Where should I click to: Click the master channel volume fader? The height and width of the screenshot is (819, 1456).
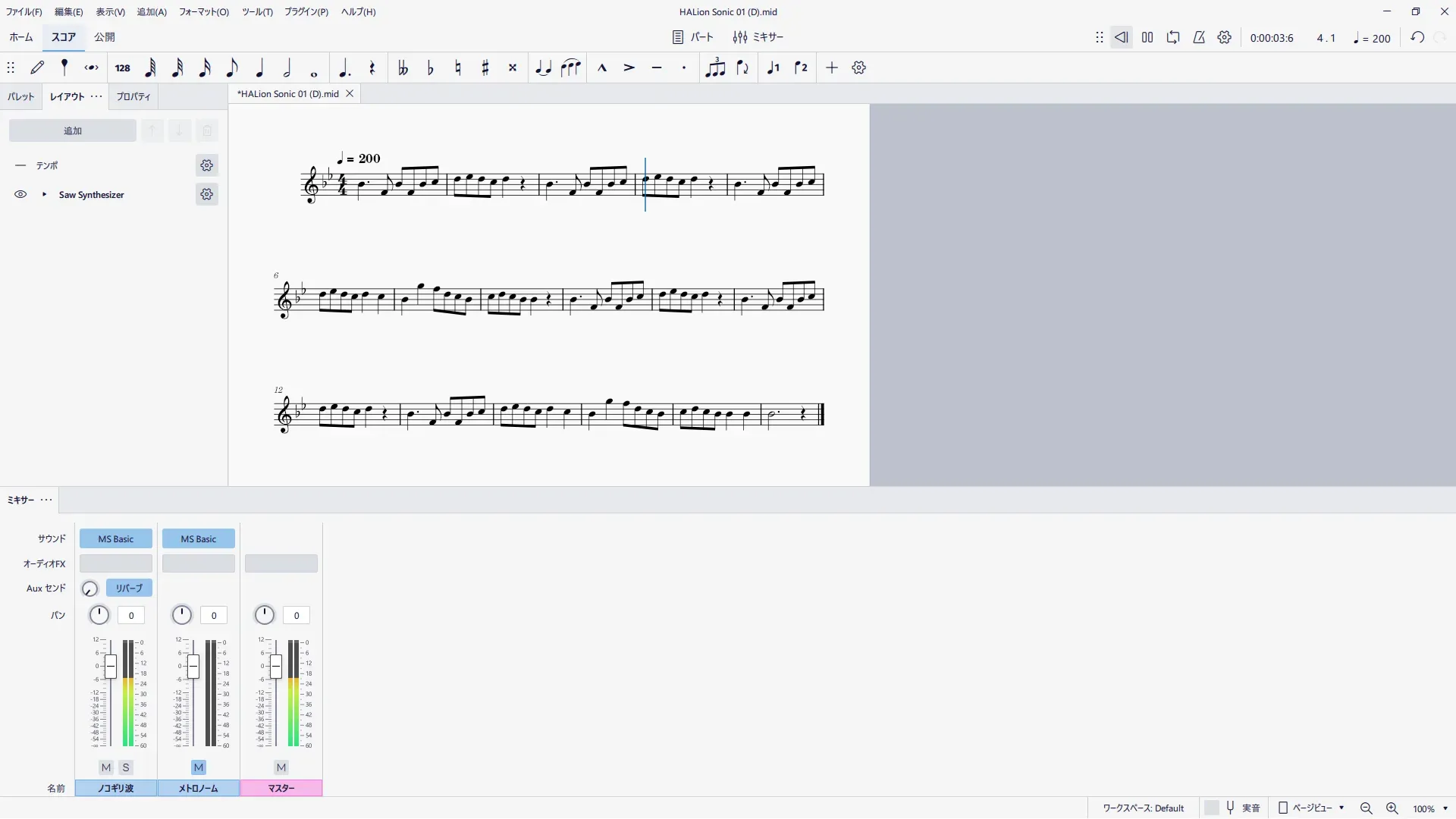pyautogui.click(x=276, y=667)
